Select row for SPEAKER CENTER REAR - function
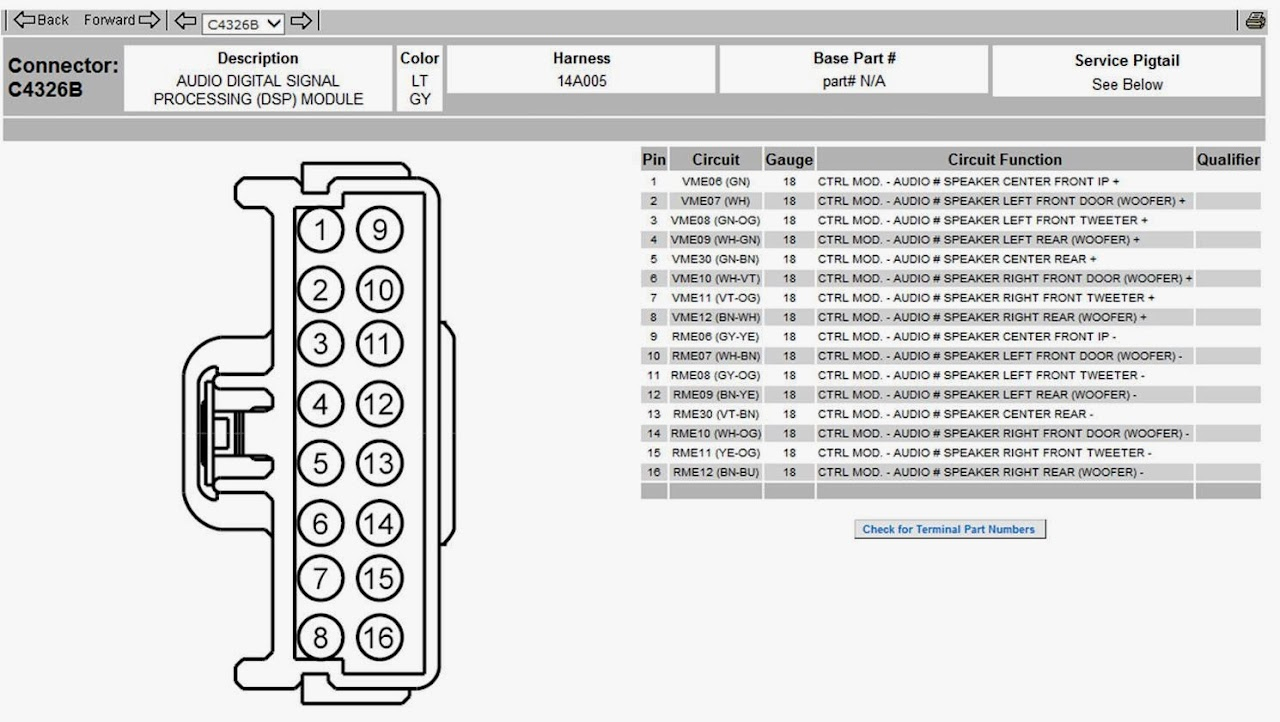Viewport: 1280px width, 722px height. [951, 414]
